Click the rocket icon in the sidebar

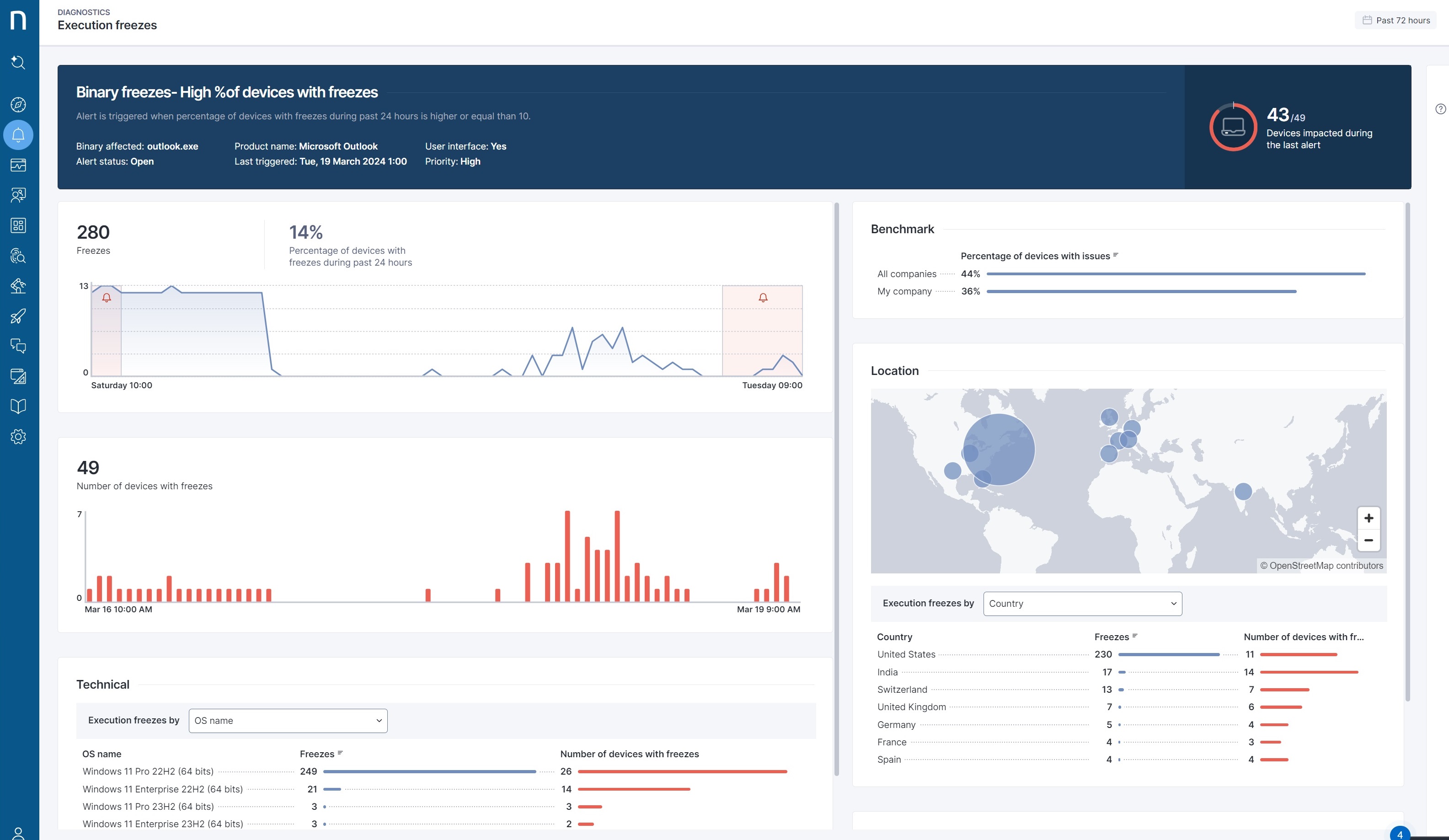(x=18, y=316)
